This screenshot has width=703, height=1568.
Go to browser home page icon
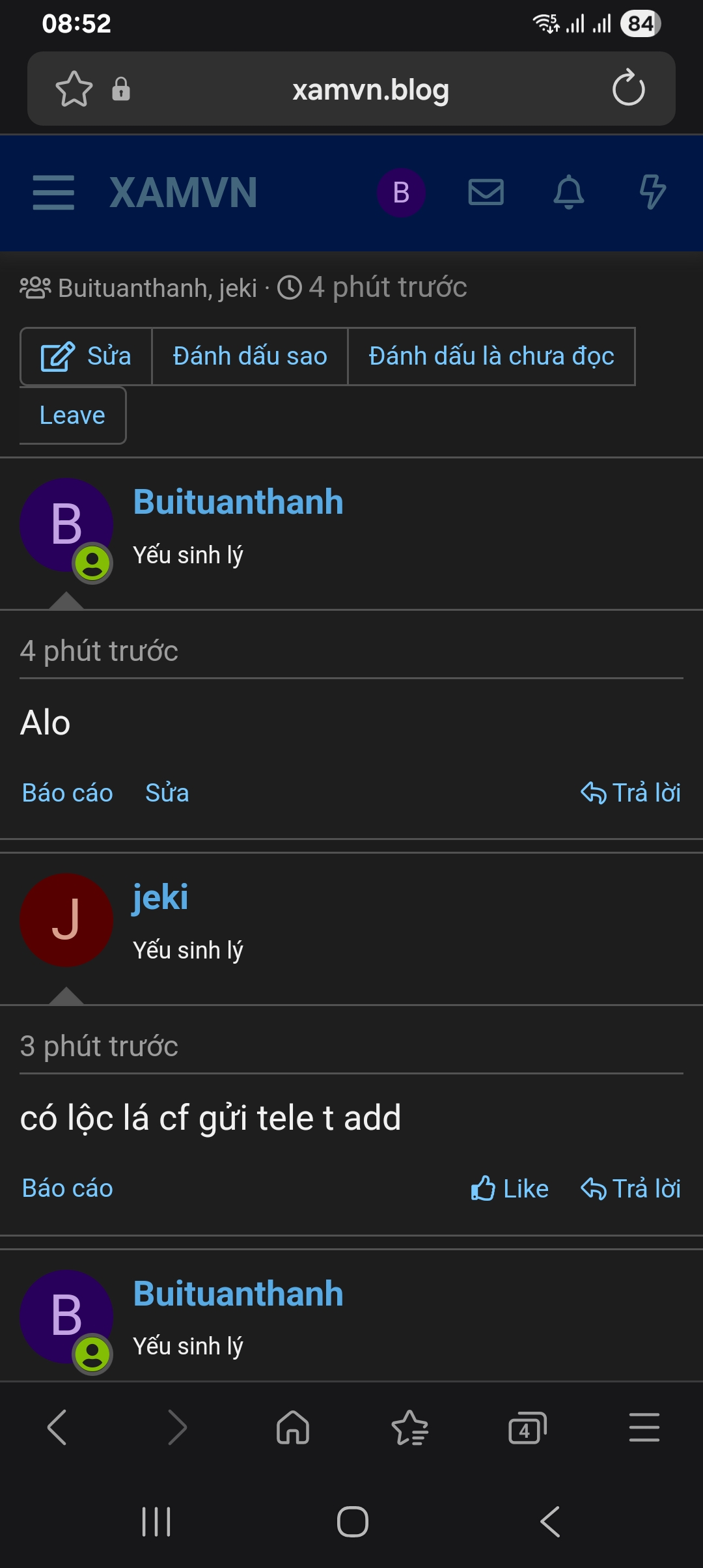point(293,1428)
